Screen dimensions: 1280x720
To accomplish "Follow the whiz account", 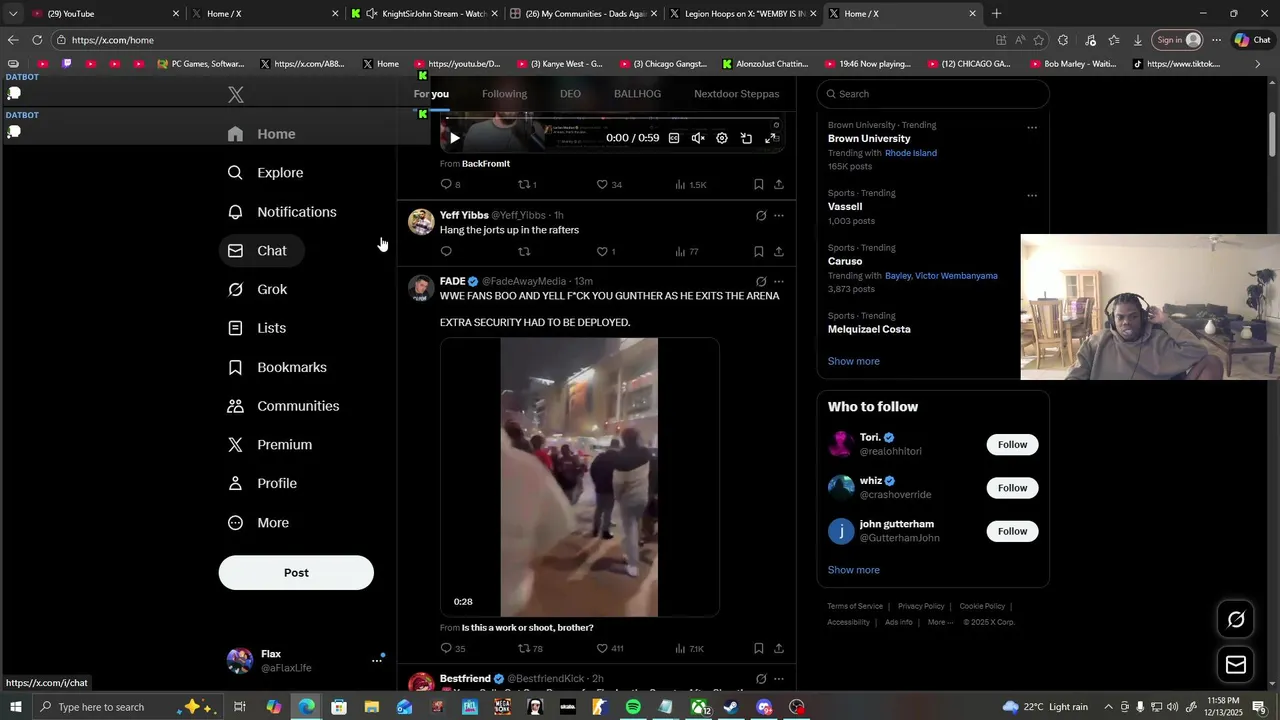I will tap(1012, 488).
